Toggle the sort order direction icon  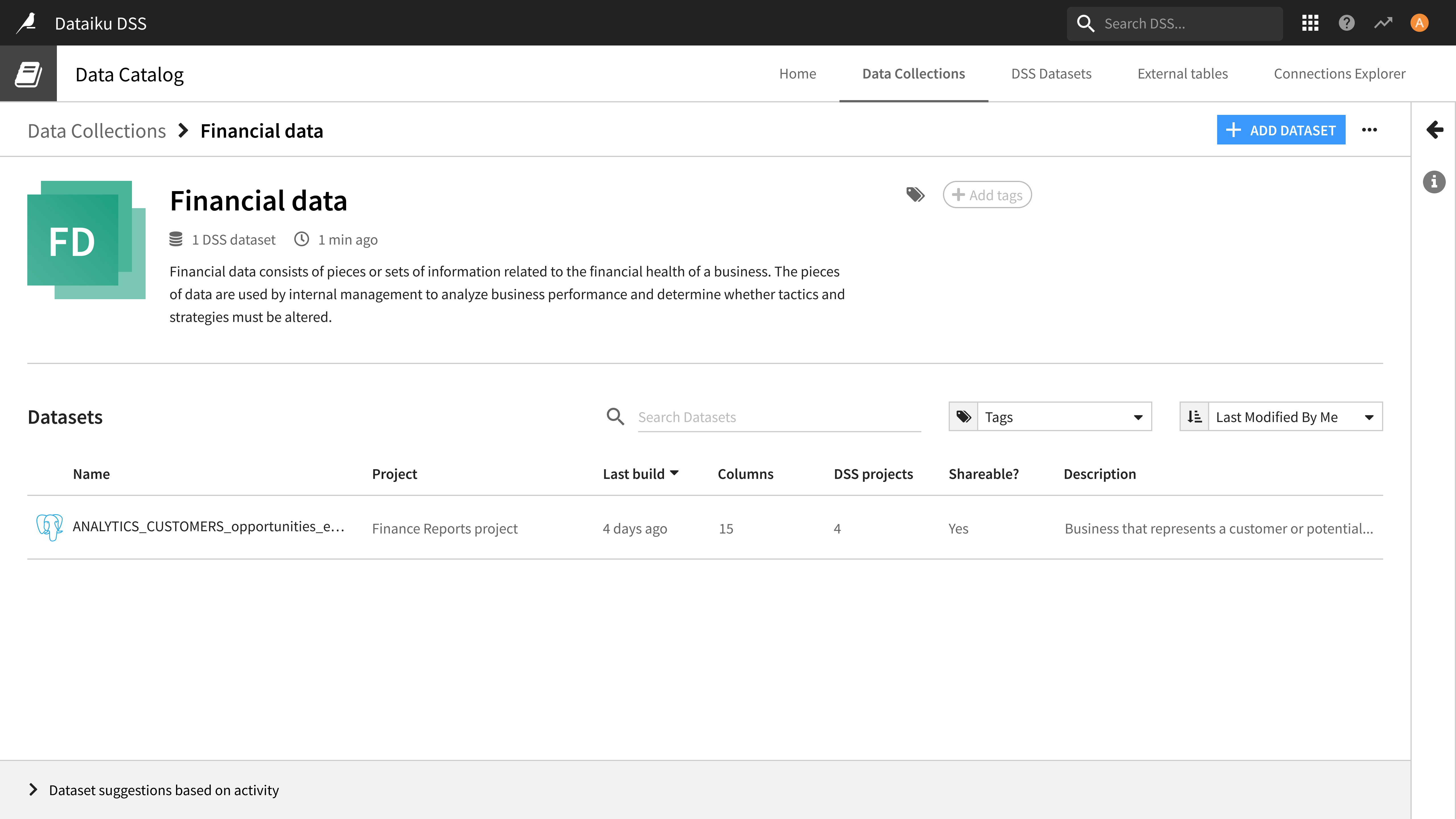coord(1194,417)
